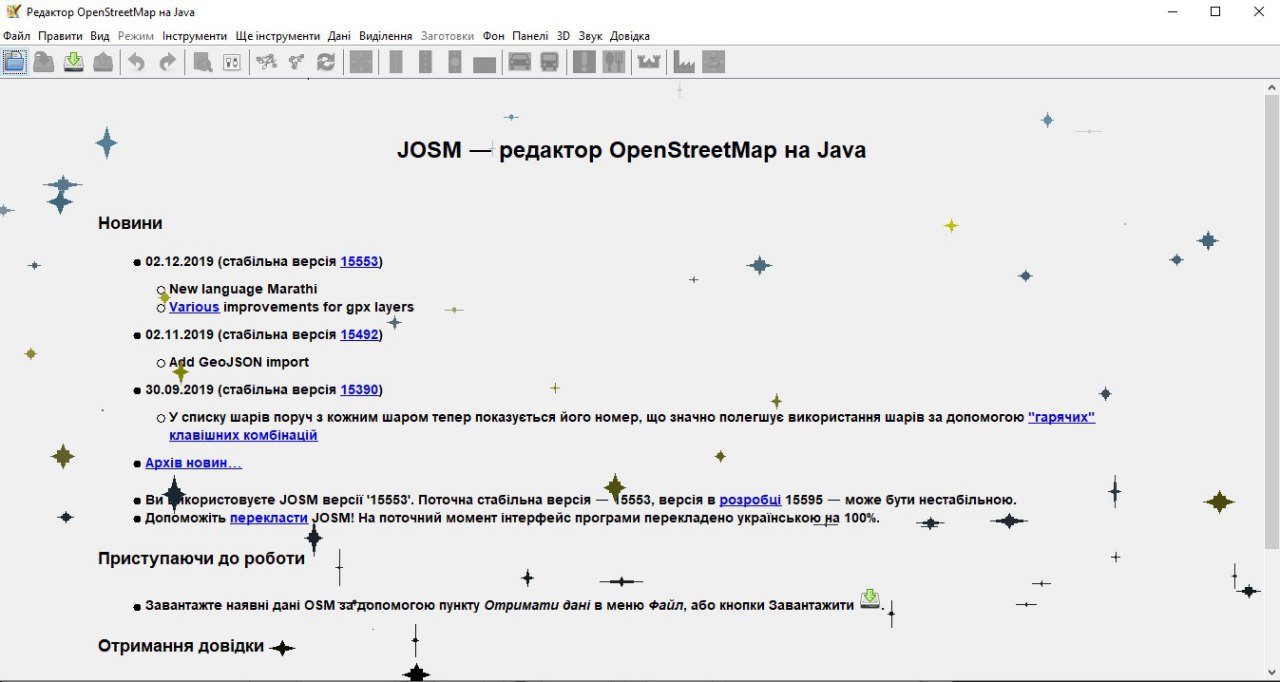
Task: Click the circular-arrows refresh icon
Action: 326,62
